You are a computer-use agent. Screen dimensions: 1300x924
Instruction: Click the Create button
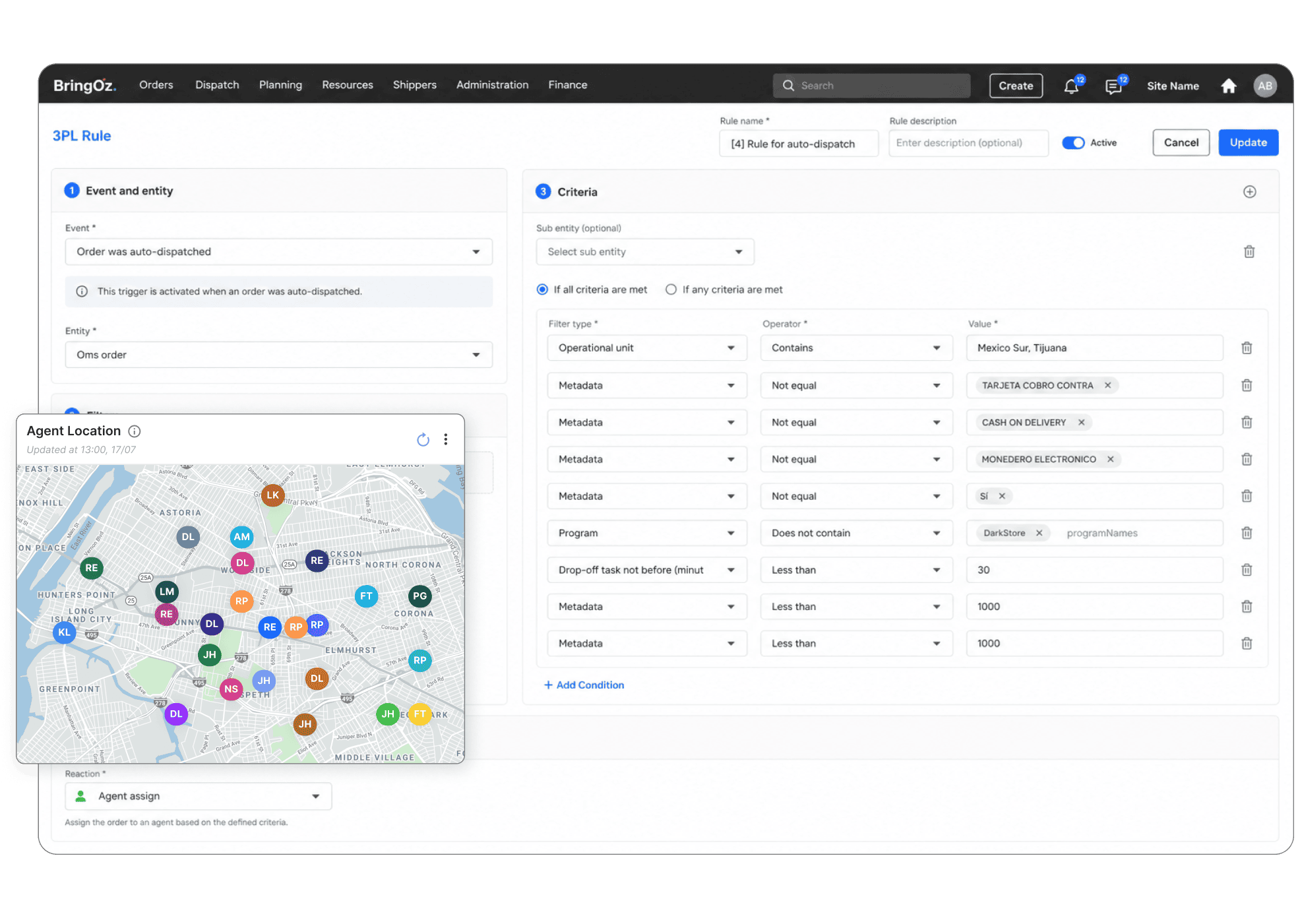coord(1016,86)
